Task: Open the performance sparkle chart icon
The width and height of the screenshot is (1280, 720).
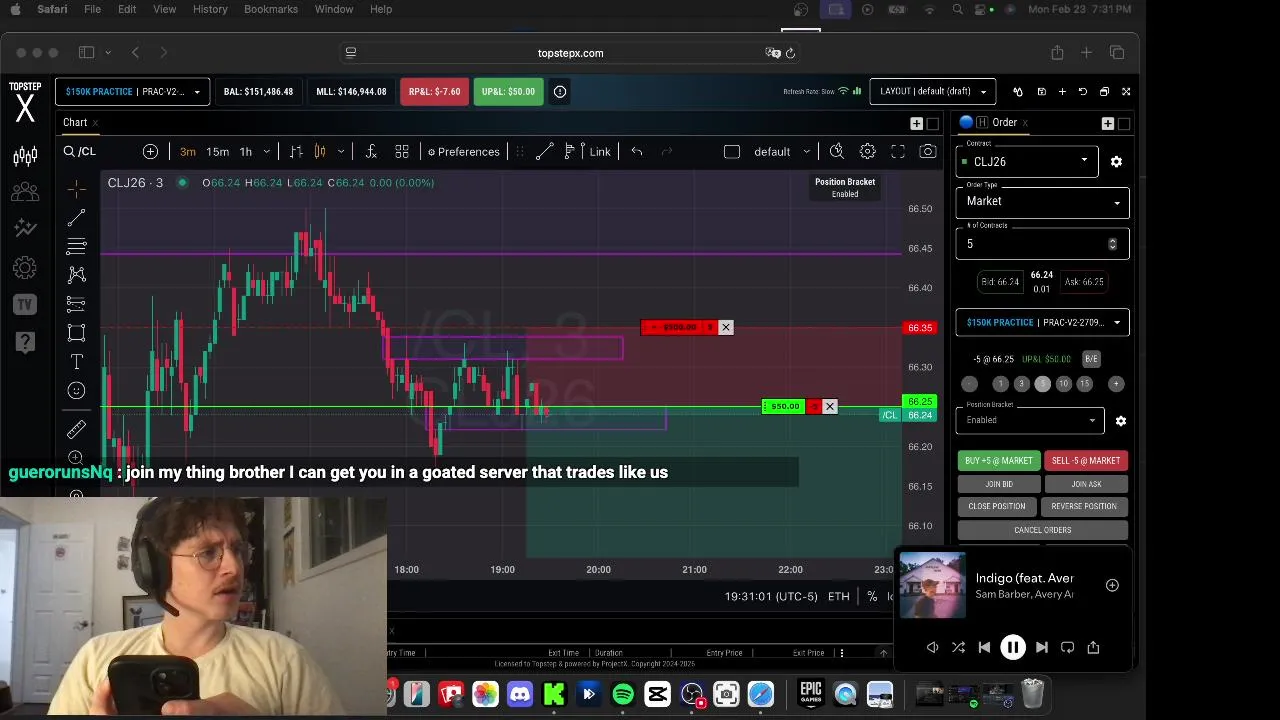Action: [x=25, y=229]
